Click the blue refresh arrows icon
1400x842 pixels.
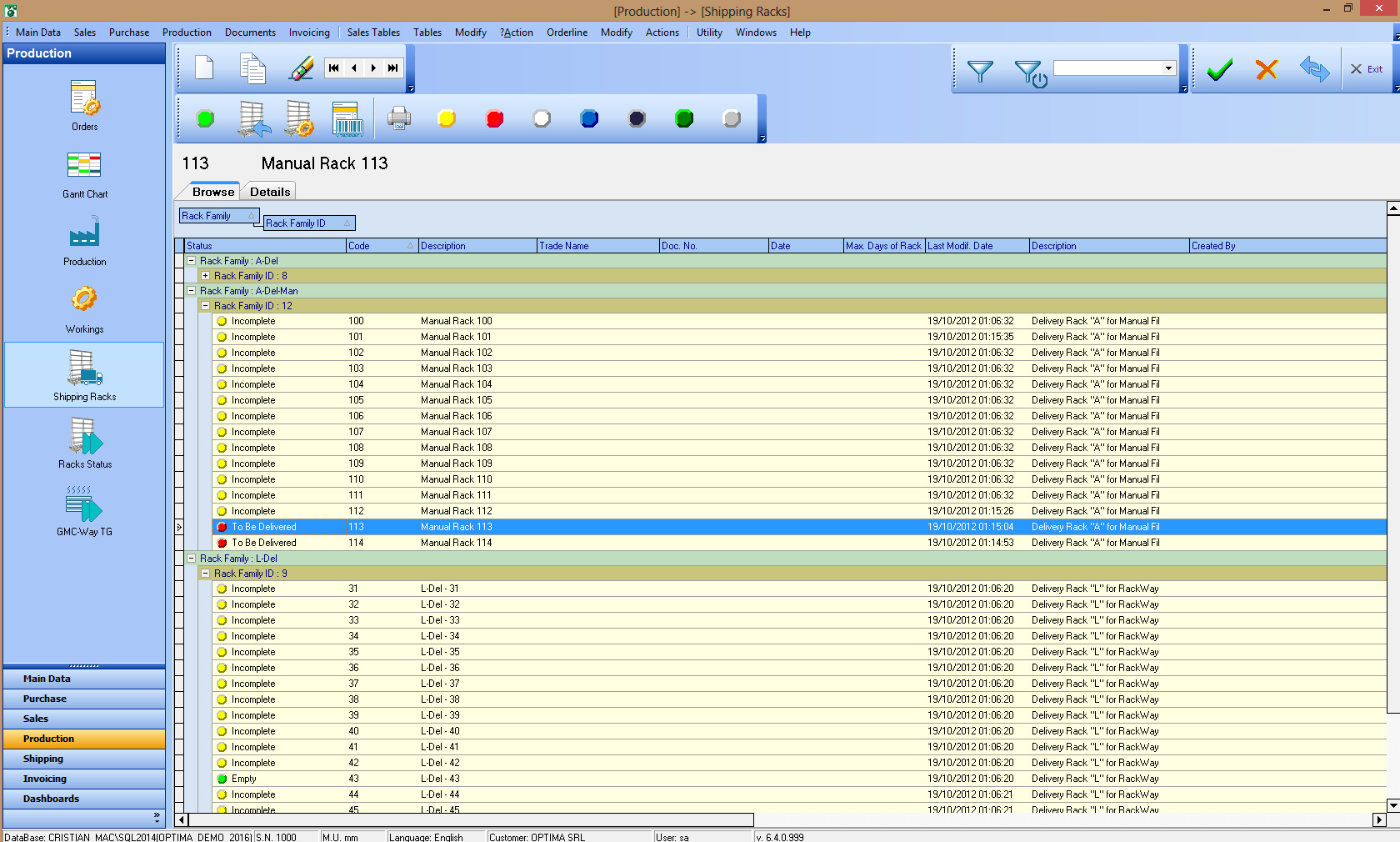click(1314, 69)
